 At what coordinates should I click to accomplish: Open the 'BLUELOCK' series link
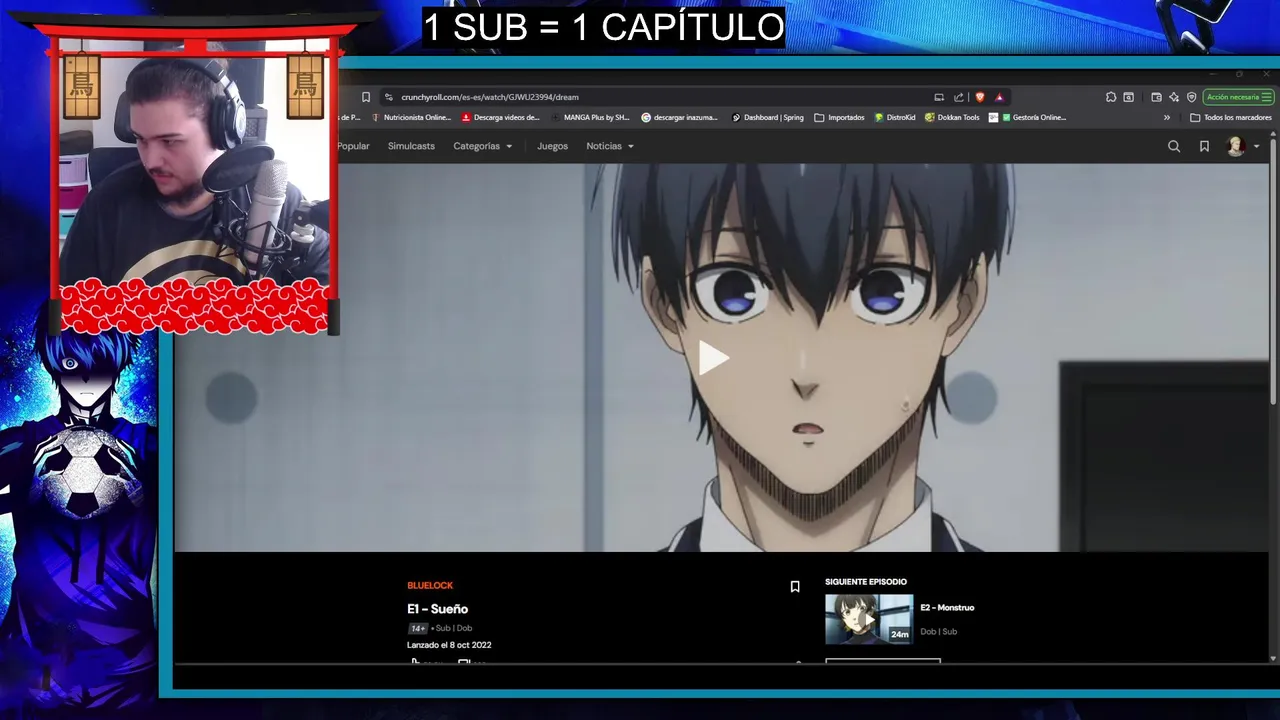coord(430,585)
